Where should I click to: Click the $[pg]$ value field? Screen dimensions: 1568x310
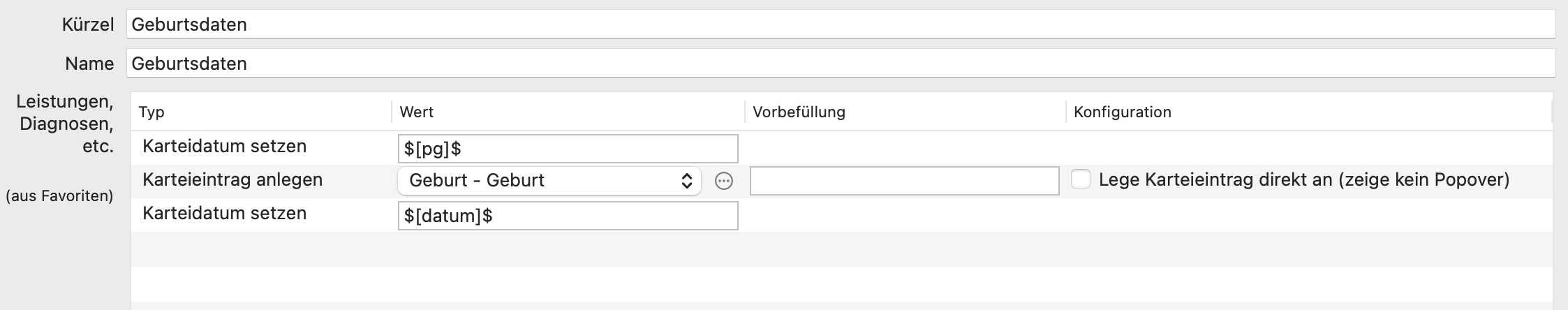click(x=568, y=149)
